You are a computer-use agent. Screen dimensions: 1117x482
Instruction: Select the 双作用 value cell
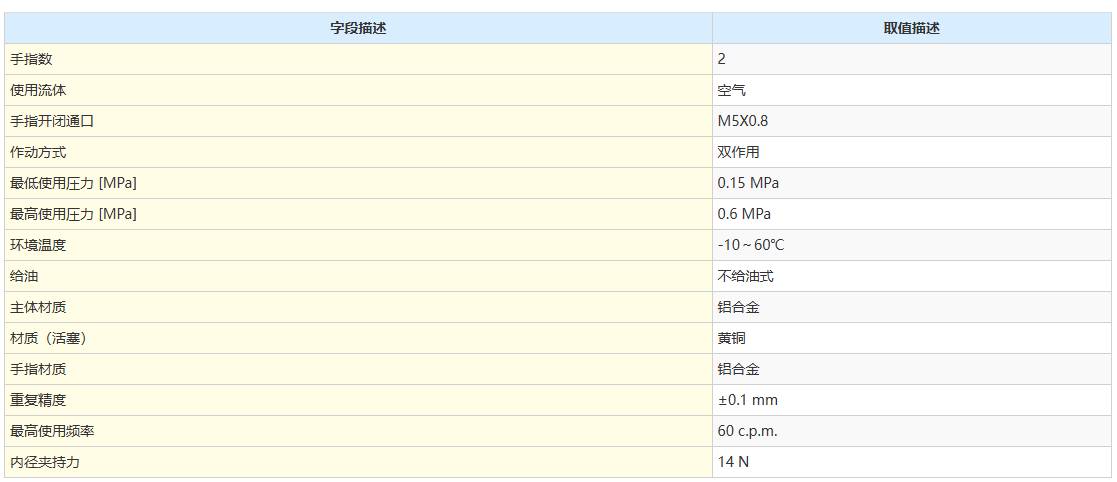738,152
